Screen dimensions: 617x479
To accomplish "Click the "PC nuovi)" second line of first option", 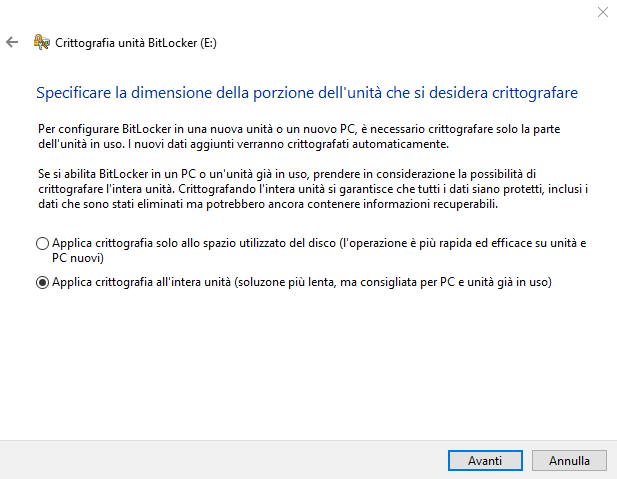I will click(78, 257).
